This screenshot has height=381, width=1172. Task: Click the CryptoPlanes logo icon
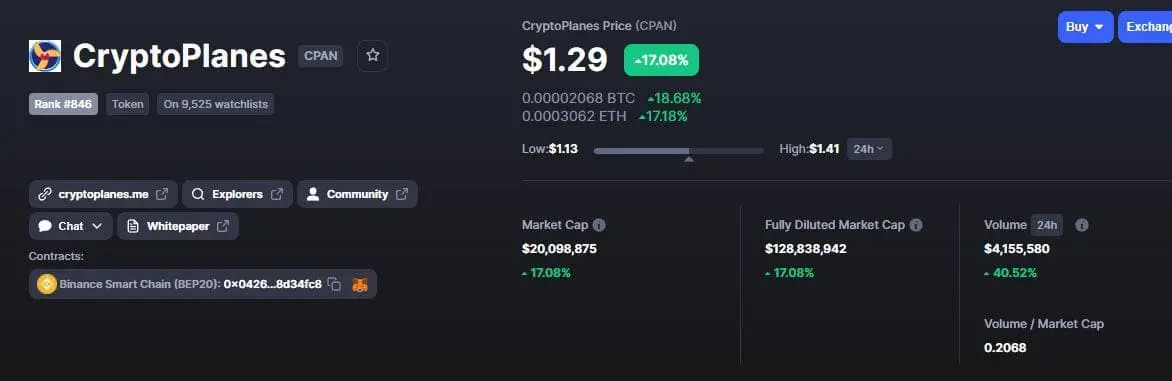point(45,56)
